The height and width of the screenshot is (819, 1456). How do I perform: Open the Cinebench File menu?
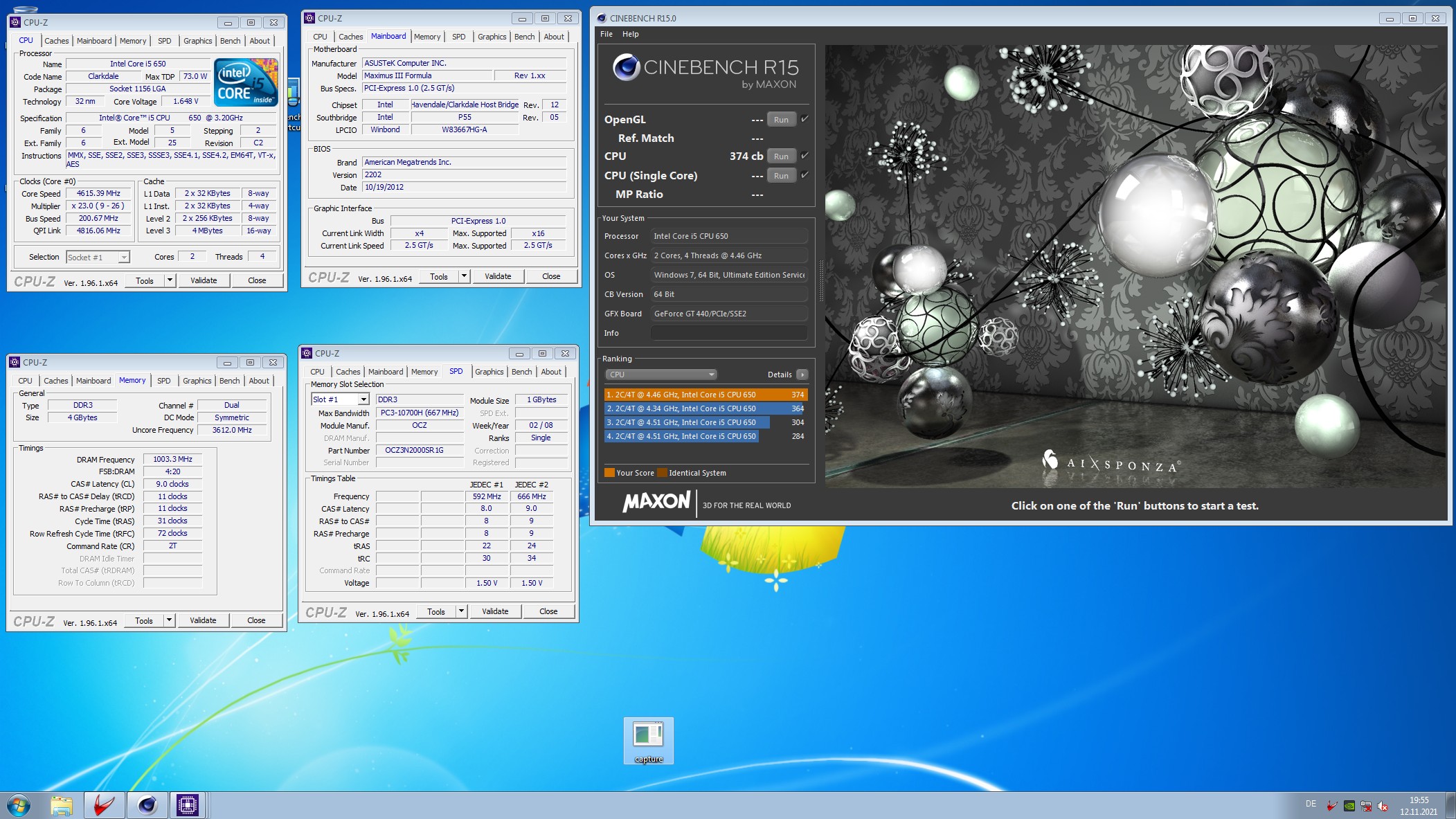coord(606,34)
